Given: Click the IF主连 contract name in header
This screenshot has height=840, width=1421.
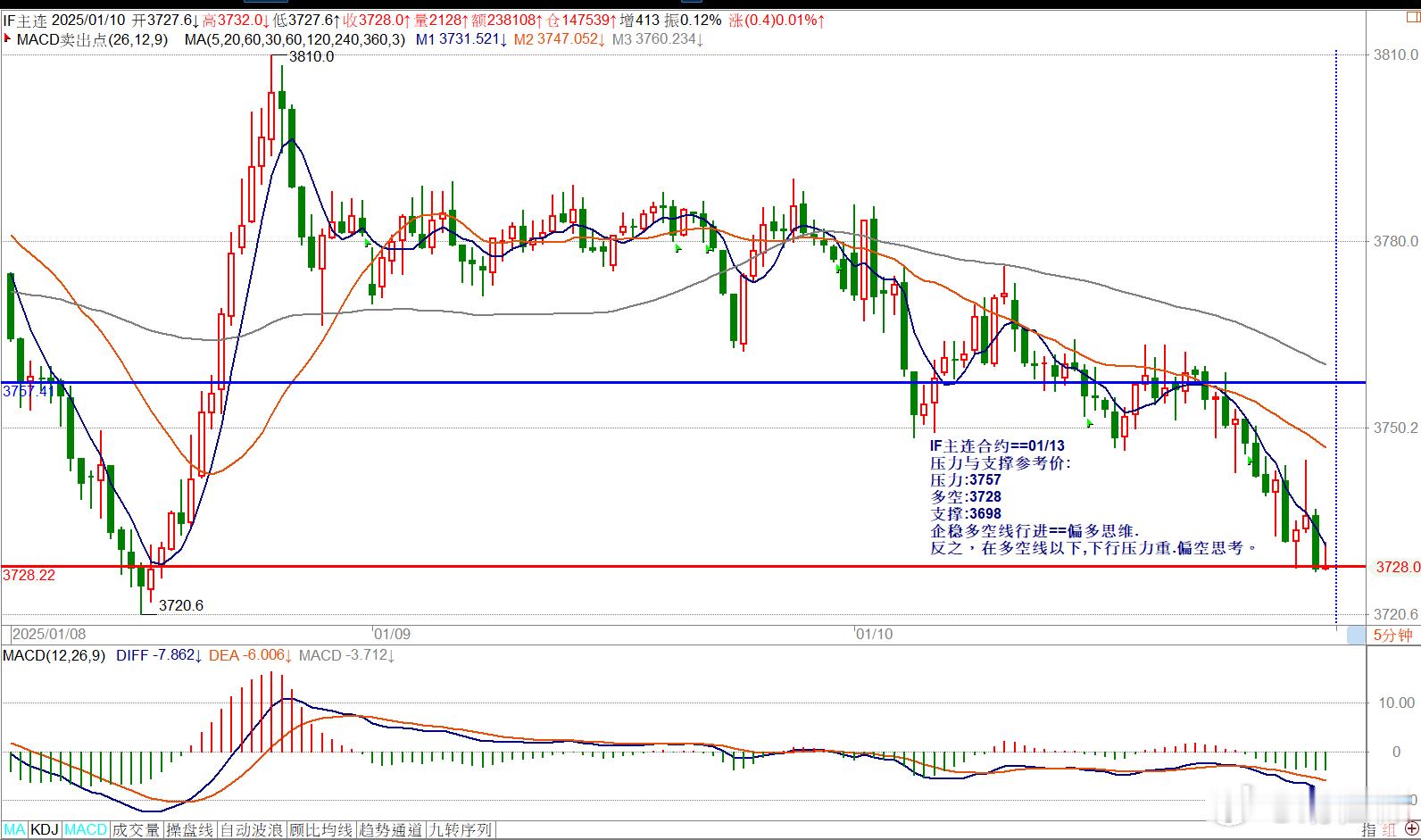Looking at the screenshot, I should click(x=25, y=20).
